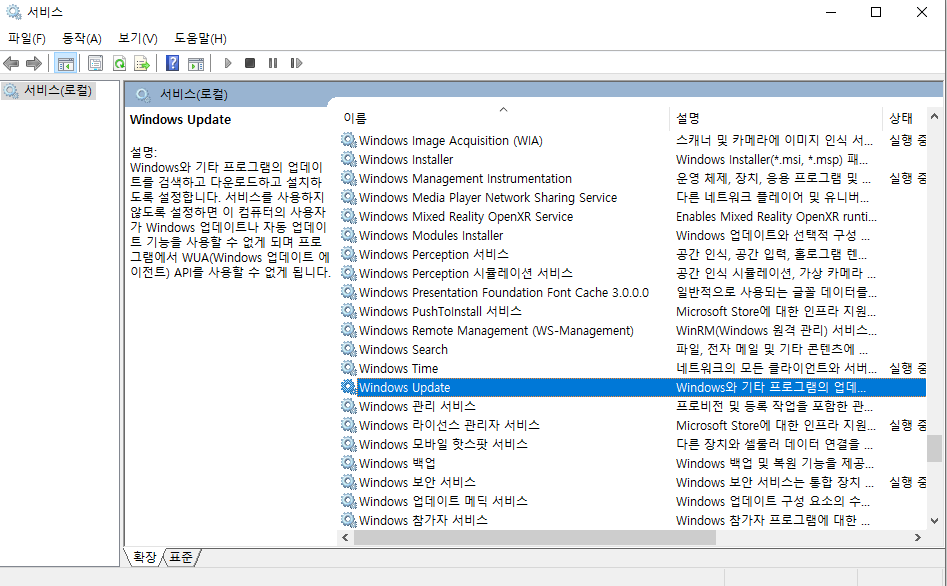Click the Back arrow toolbar icon
Image resolution: width=947 pixels, height=586 pixels.
pos(11,63)
